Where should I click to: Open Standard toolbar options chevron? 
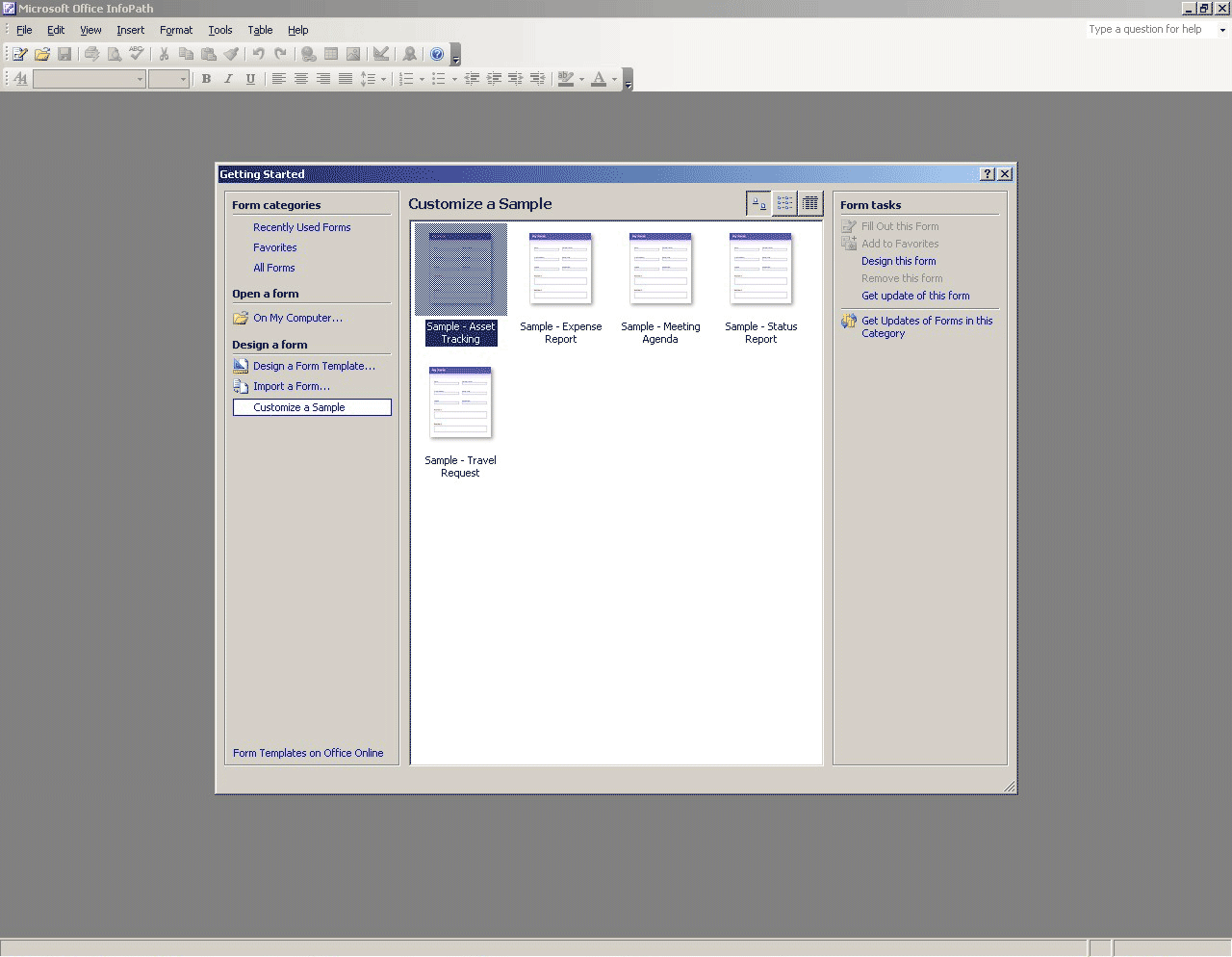[x=456, y=54]
